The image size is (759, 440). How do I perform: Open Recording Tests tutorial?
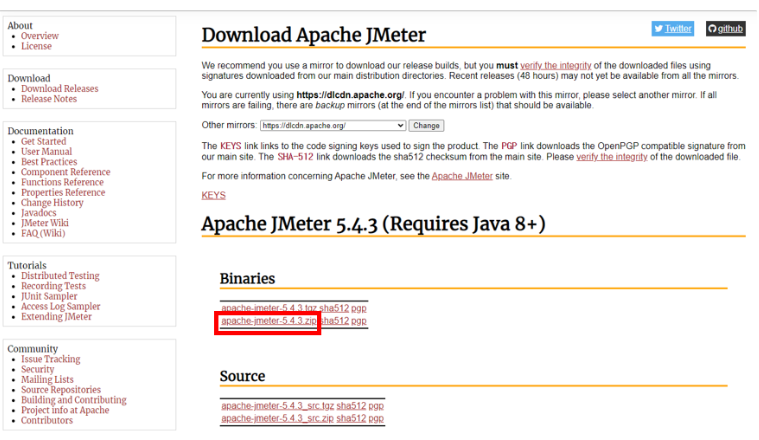pyautogui.click(x=53, y=286)
